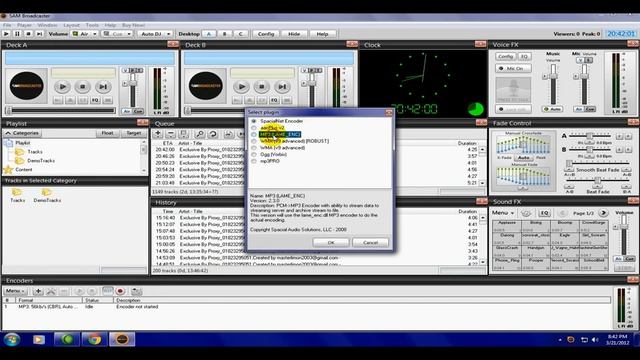Click the Float button in Playlist
This screenshot has height=360, width=640.
point(107,133)
